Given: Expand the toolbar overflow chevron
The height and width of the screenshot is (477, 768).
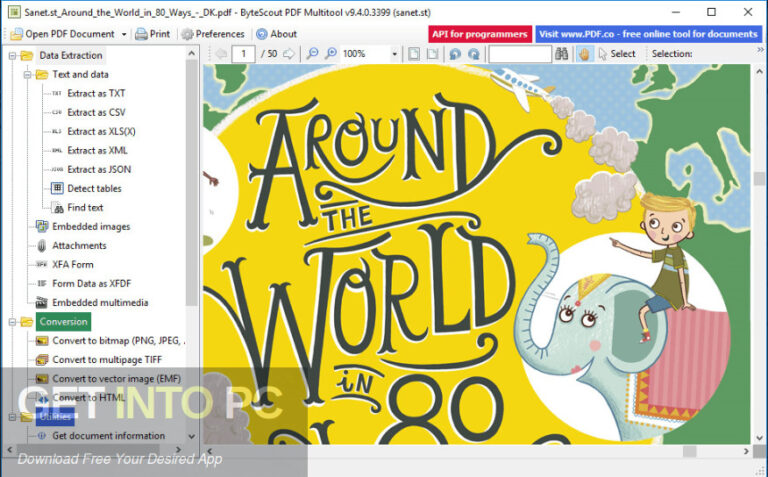Looking at the screenshot, I should (760, 49).
